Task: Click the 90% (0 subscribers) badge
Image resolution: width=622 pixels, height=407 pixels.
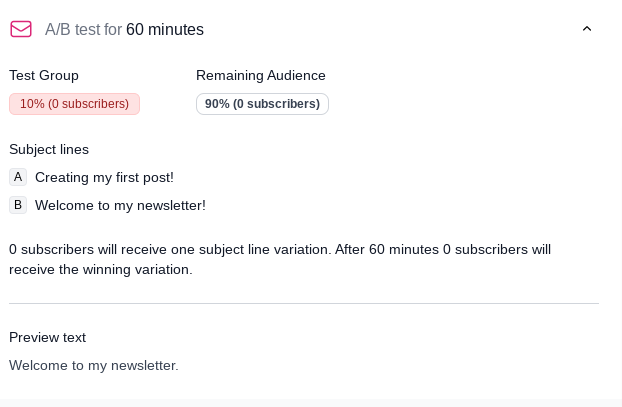Action: 262,104
